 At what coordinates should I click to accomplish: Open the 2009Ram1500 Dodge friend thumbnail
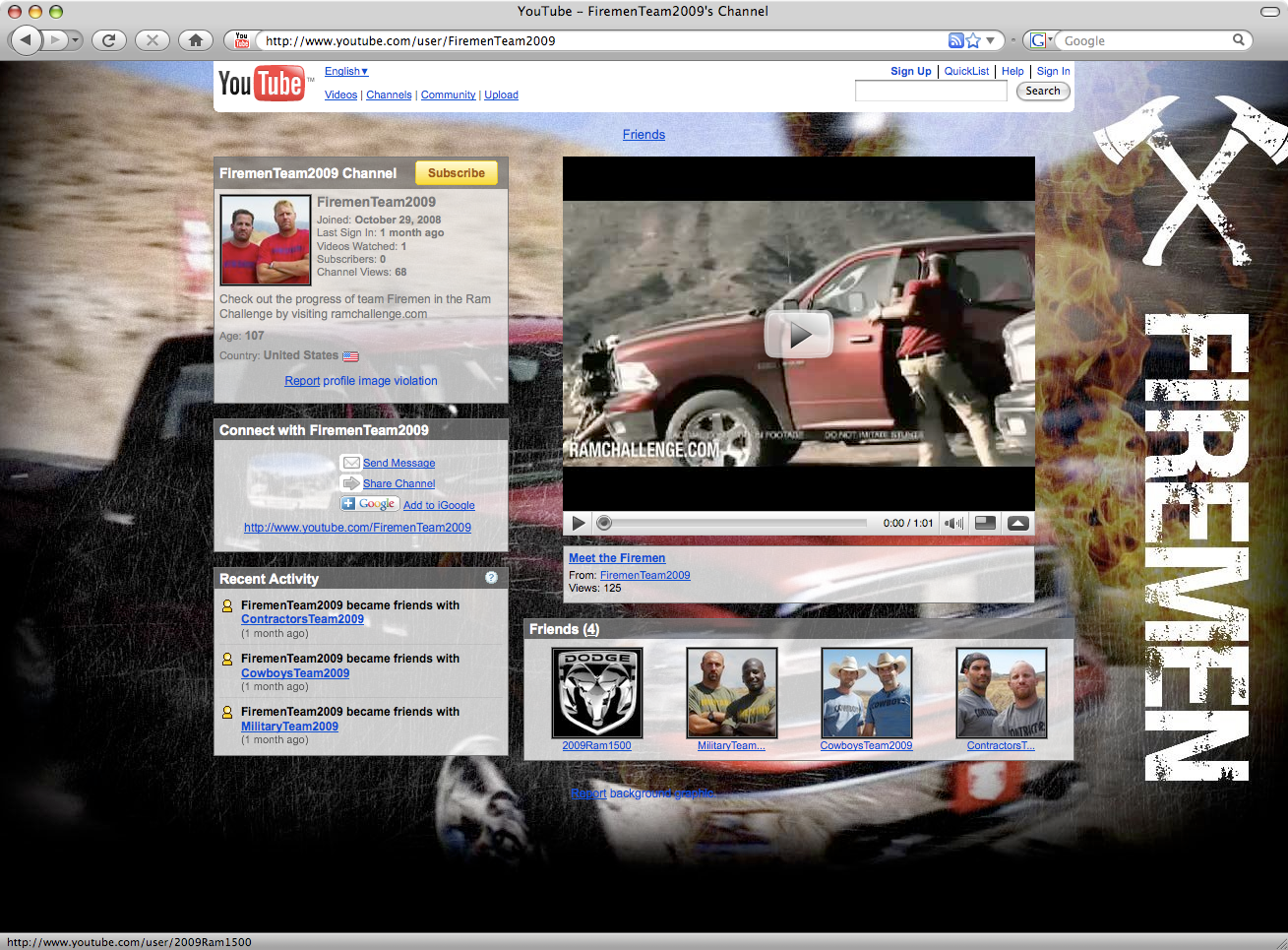coord(597,693)
